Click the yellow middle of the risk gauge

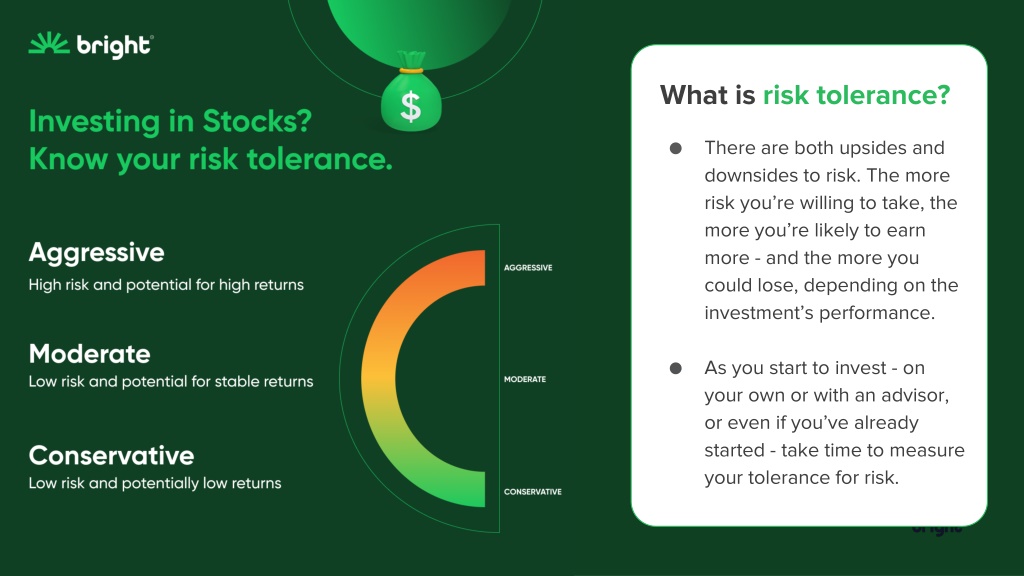[x=379, y=379]
